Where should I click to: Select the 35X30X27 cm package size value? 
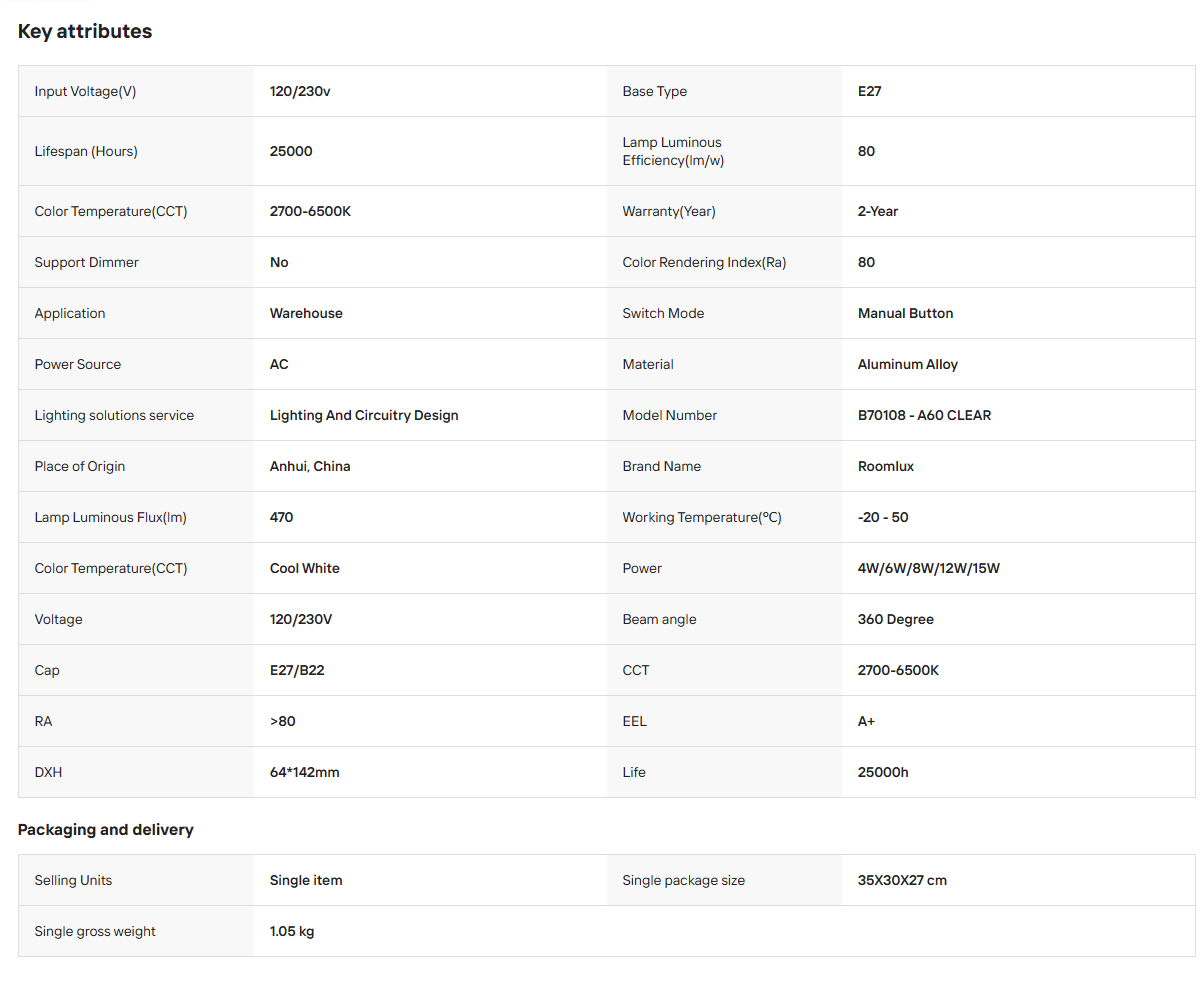pos(902,880)
